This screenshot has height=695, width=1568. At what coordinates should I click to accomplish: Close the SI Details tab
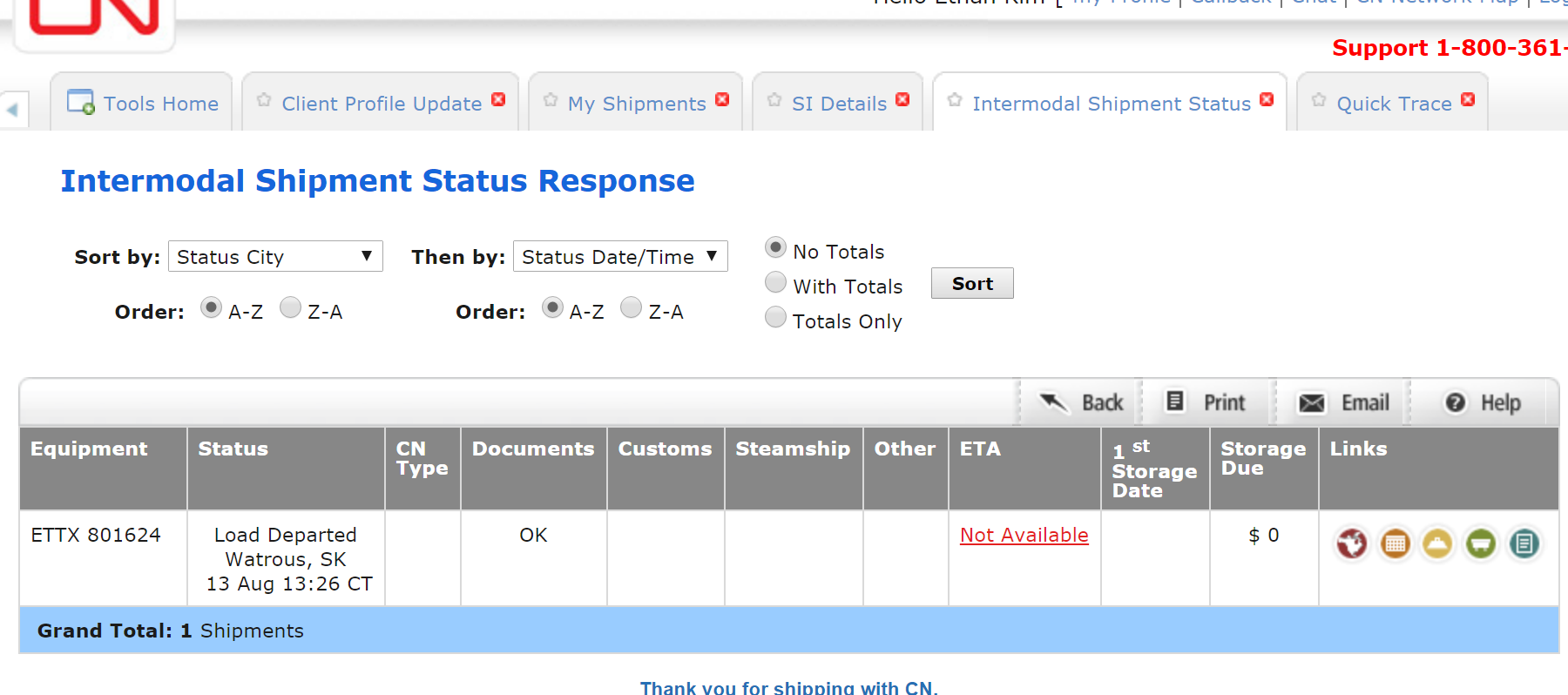click(x=902, y=99)
